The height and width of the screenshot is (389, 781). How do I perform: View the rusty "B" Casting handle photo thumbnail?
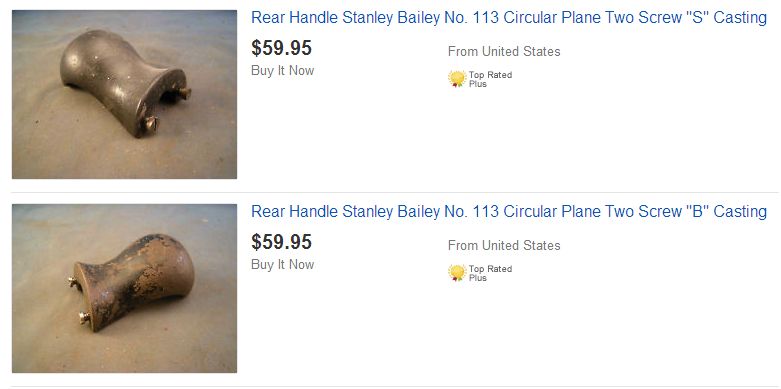(x=125, y=288)
